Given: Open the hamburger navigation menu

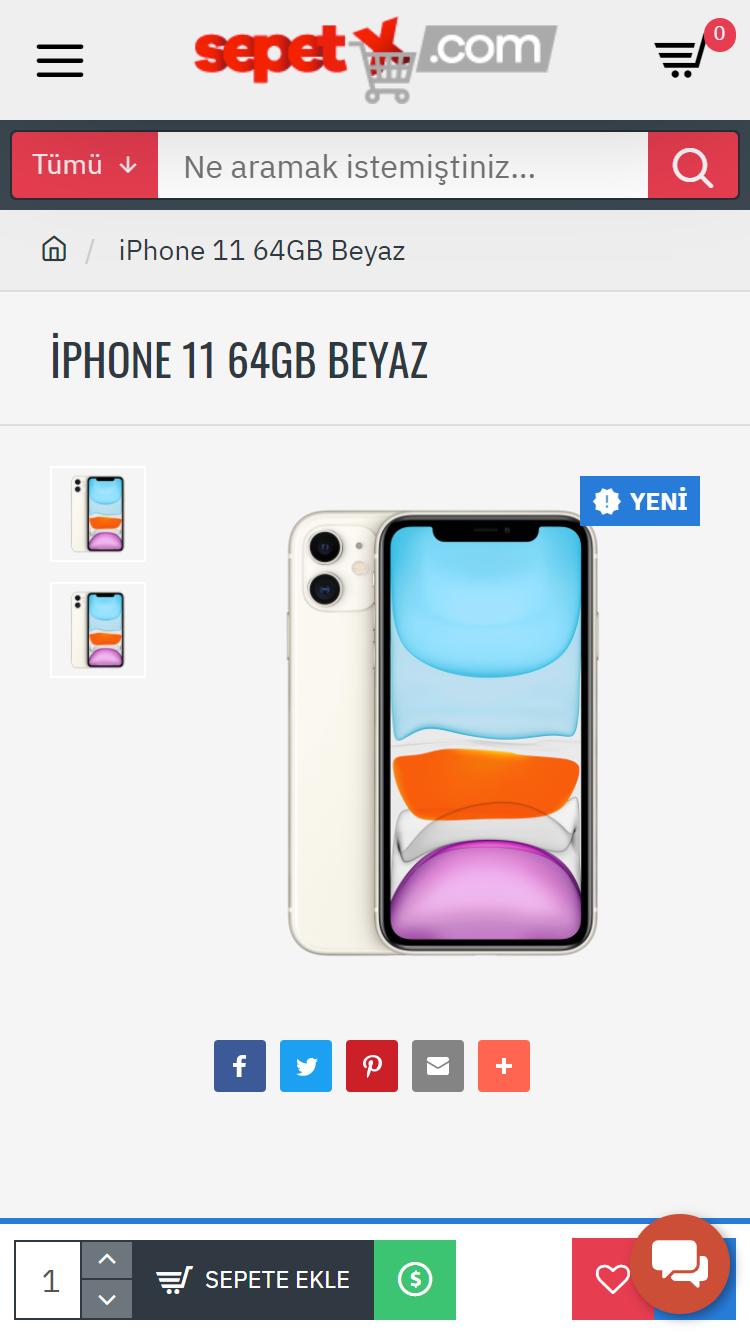Looking at the screenshot, I should click(x=60, y=60).
